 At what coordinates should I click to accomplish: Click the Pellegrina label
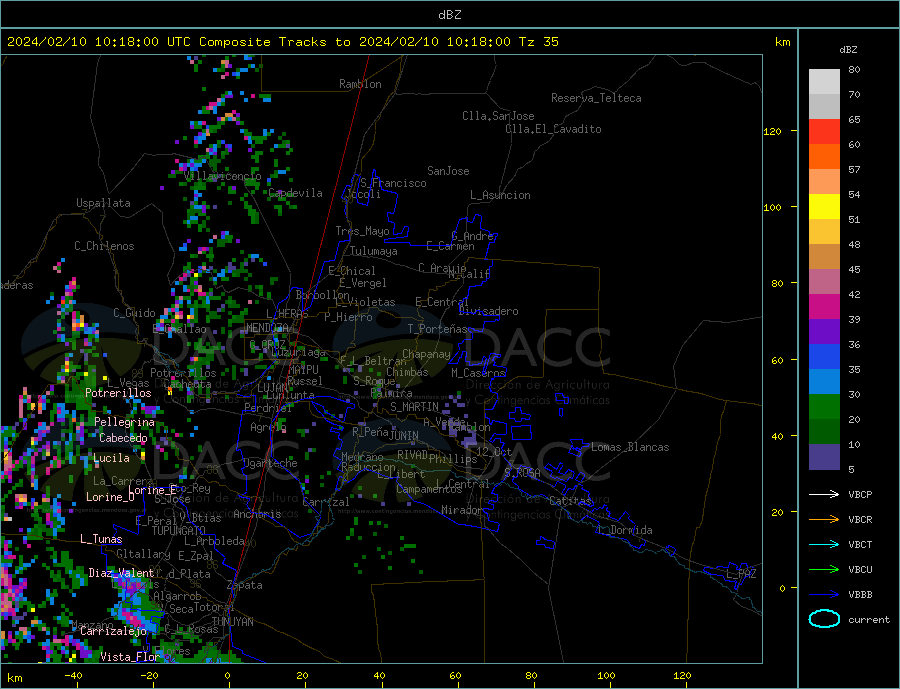point(125,422)
